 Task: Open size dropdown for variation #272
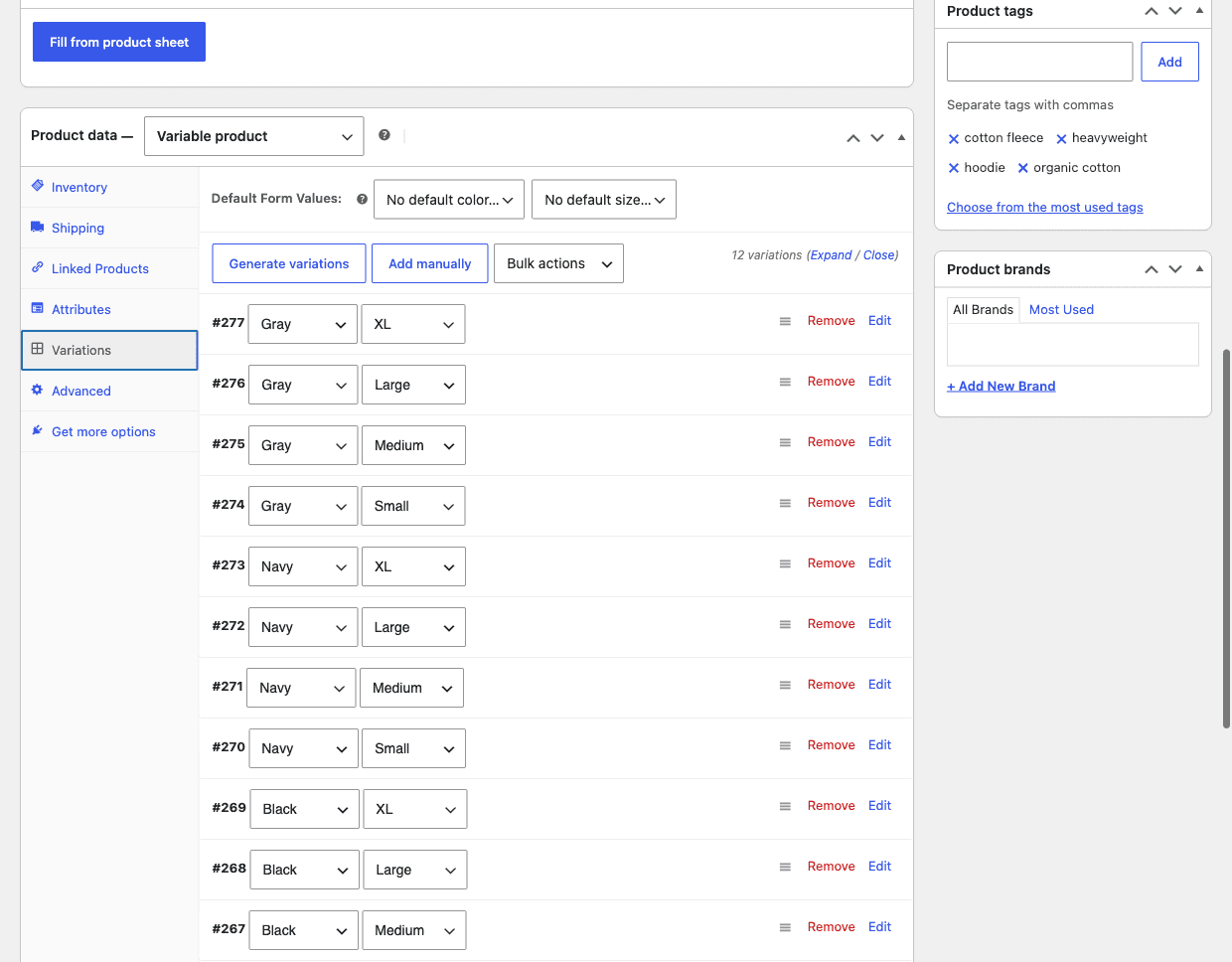(x=413, y=627)
